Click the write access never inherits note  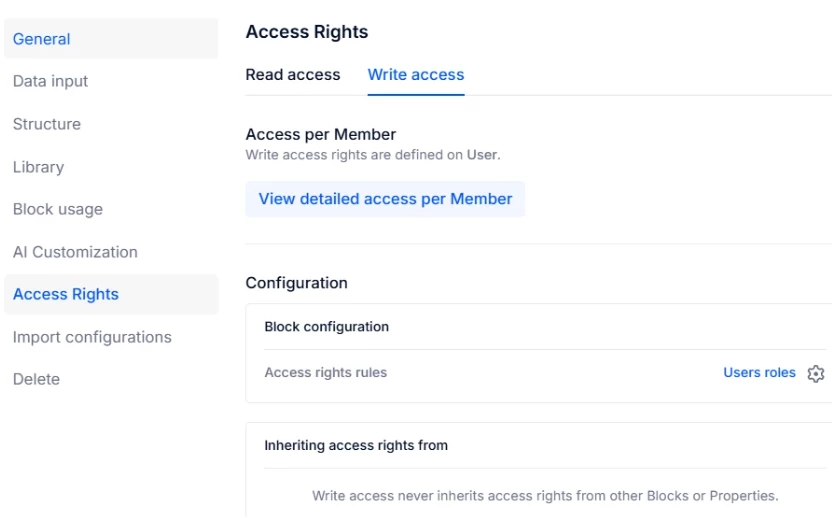[545, 495]
